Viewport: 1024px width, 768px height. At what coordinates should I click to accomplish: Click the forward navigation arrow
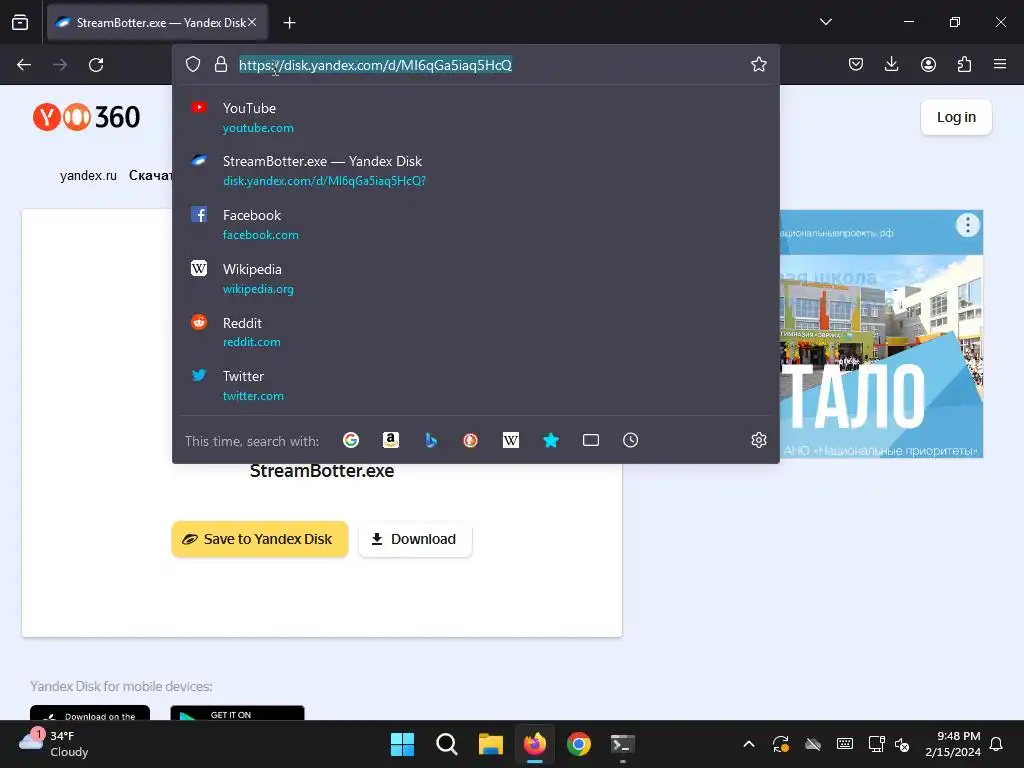[60, 65]
